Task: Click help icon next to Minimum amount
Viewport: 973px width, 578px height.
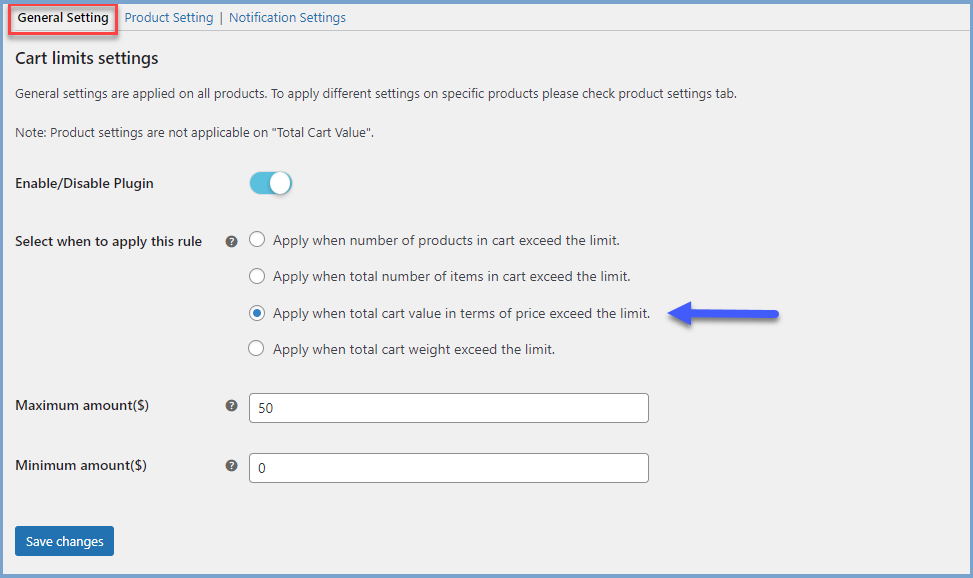Action: pos(232,465)
